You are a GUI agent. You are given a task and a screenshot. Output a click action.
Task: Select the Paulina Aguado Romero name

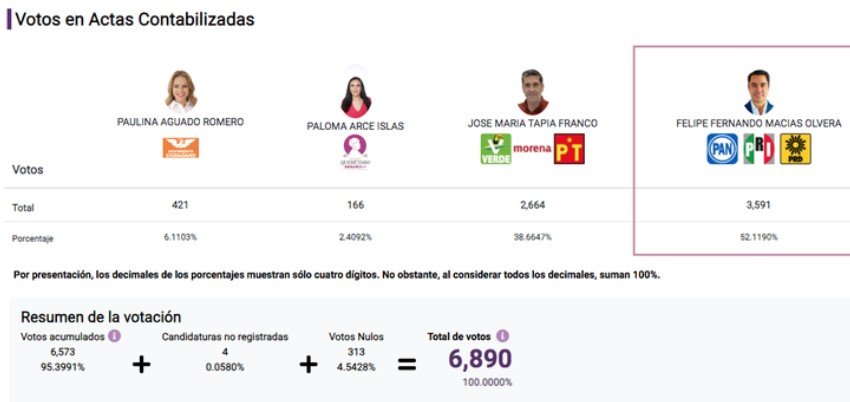(x=181, y=122)
